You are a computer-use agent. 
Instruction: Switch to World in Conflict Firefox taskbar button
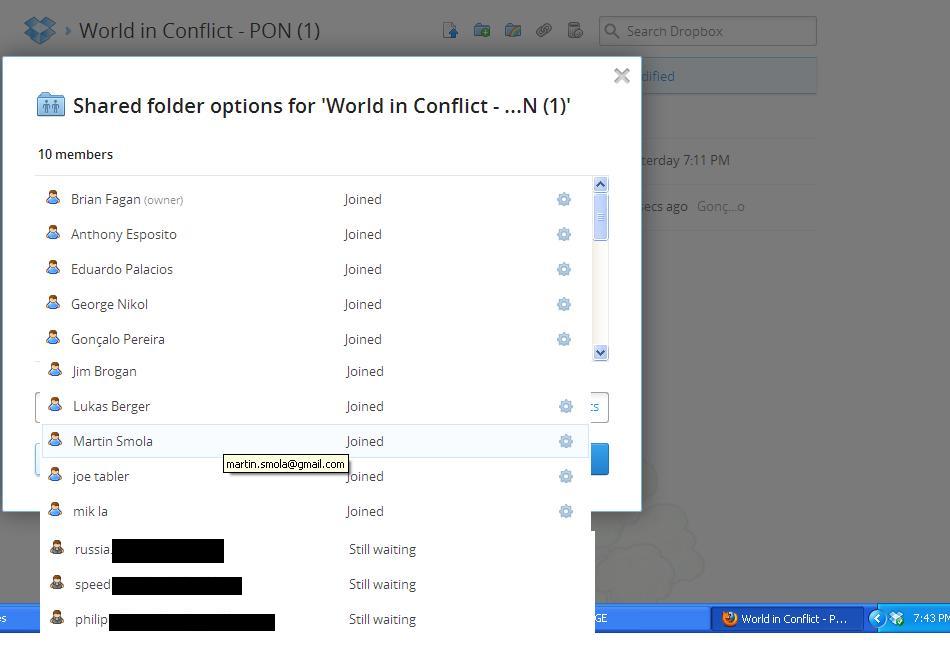tap(786, 618)
